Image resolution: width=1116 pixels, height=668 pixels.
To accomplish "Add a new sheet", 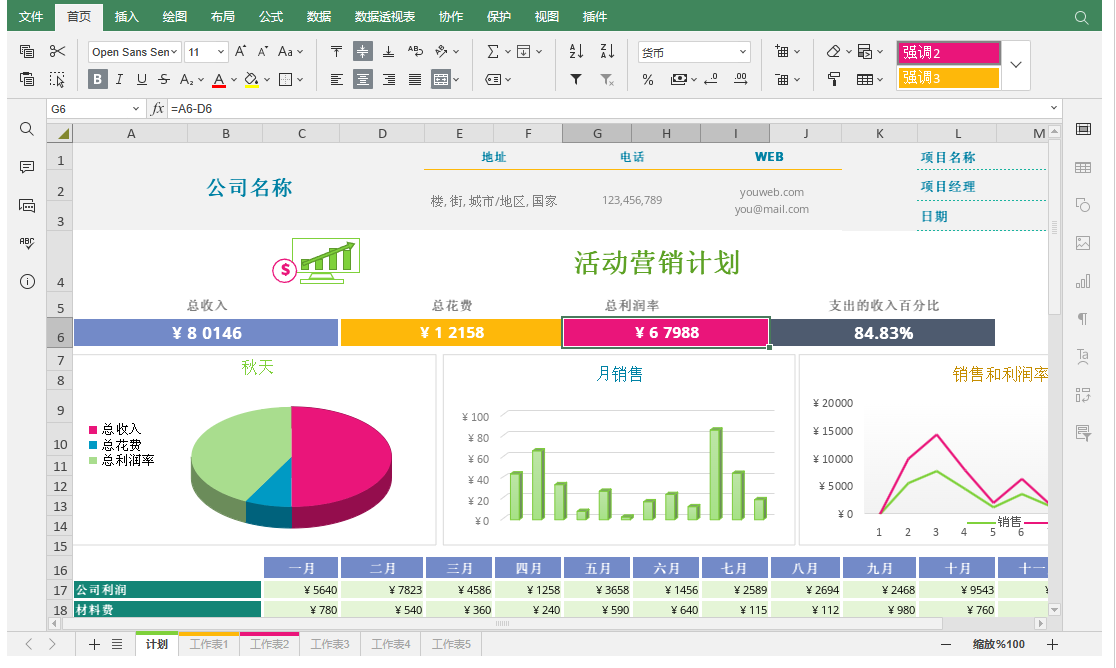I will coord(94,644).
